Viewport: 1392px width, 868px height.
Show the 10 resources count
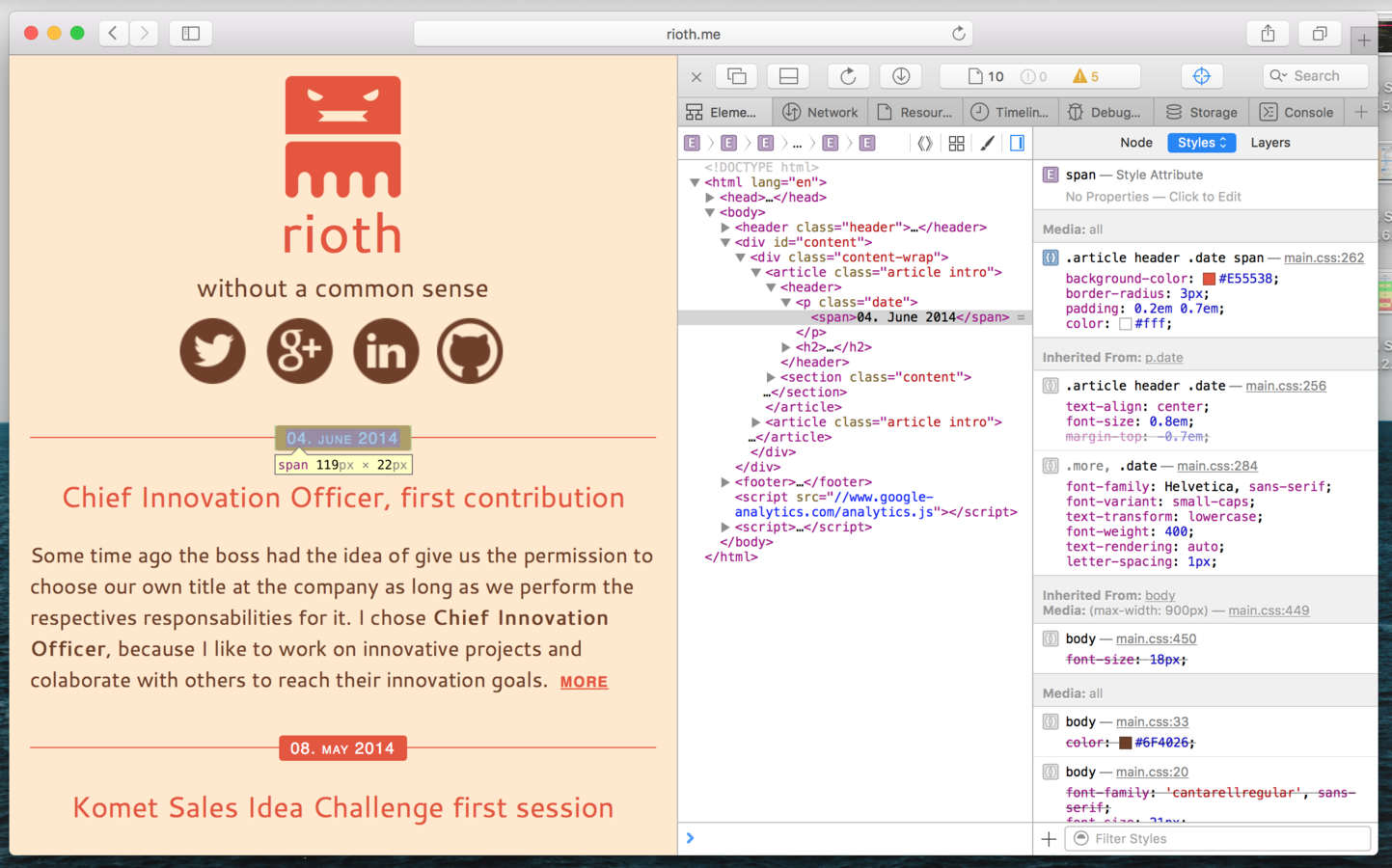click(x=986, y=76)
